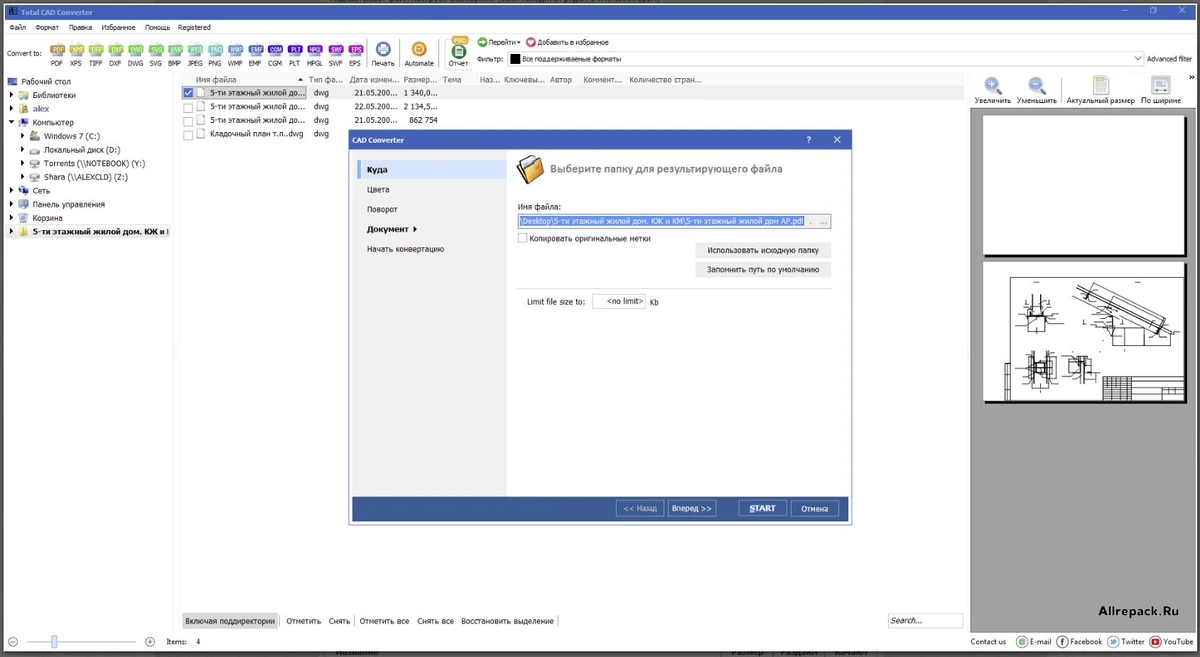The image size is (1200, 657).
Task: Click the Search box
Action: 925,621
